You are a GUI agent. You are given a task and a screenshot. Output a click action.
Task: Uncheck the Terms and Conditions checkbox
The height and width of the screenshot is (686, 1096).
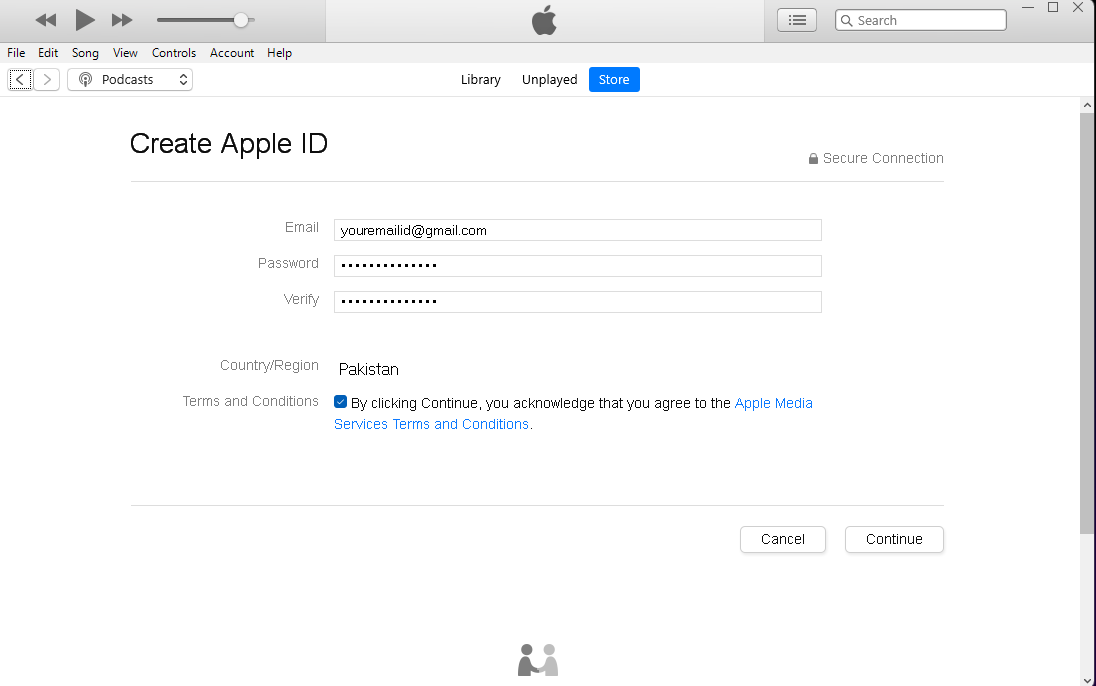coord(340,401)
